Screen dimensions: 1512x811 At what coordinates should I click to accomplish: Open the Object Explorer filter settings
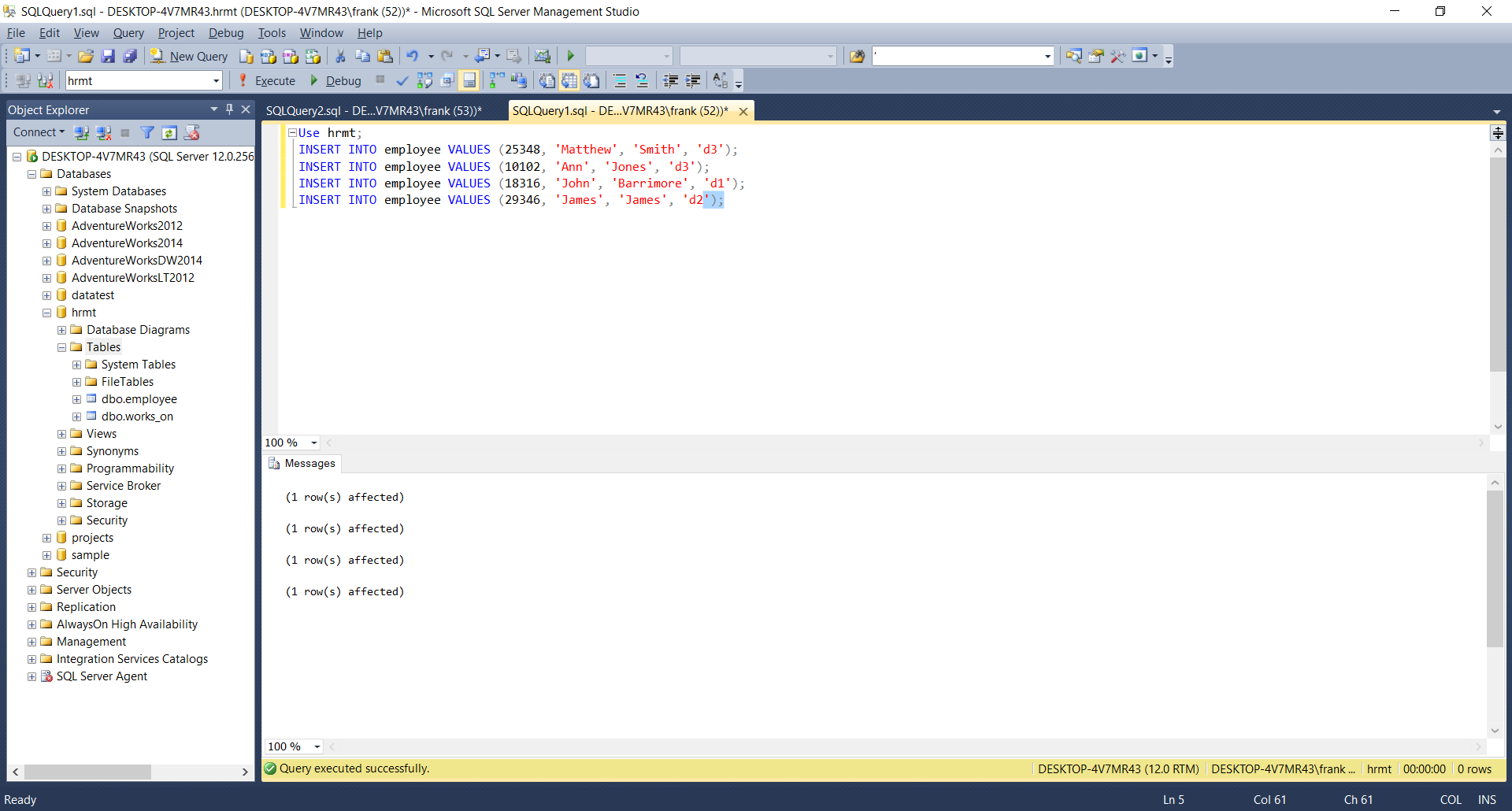click(x=146, y=132)
